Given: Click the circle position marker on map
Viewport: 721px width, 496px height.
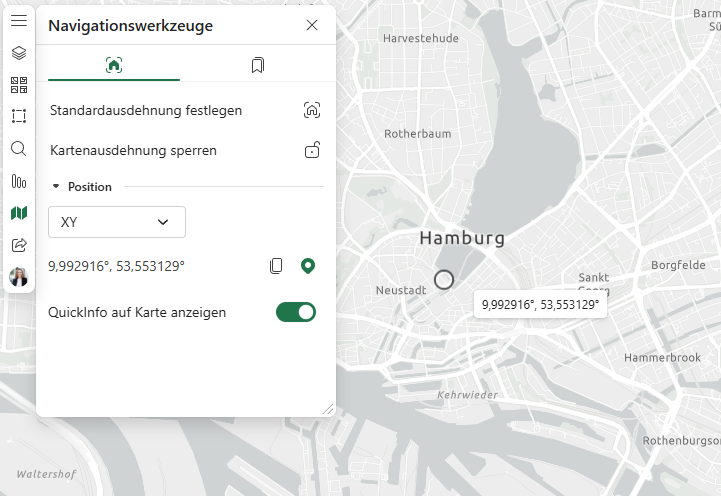Looking at the screenshot, I should click(x=444, y=279).
